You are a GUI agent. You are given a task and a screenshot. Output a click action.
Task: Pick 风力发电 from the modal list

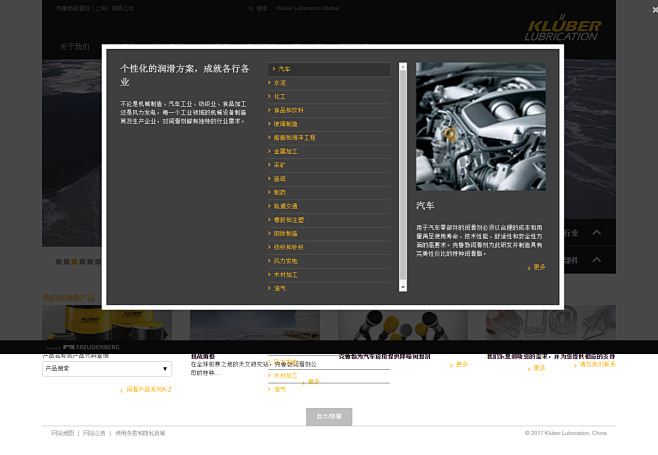329,261
